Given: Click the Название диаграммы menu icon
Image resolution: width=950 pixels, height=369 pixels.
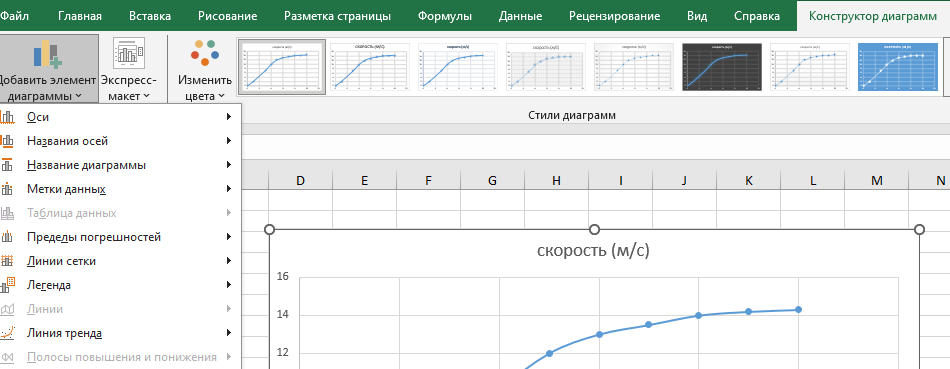Looking at the screenshot, I should 7,165.
